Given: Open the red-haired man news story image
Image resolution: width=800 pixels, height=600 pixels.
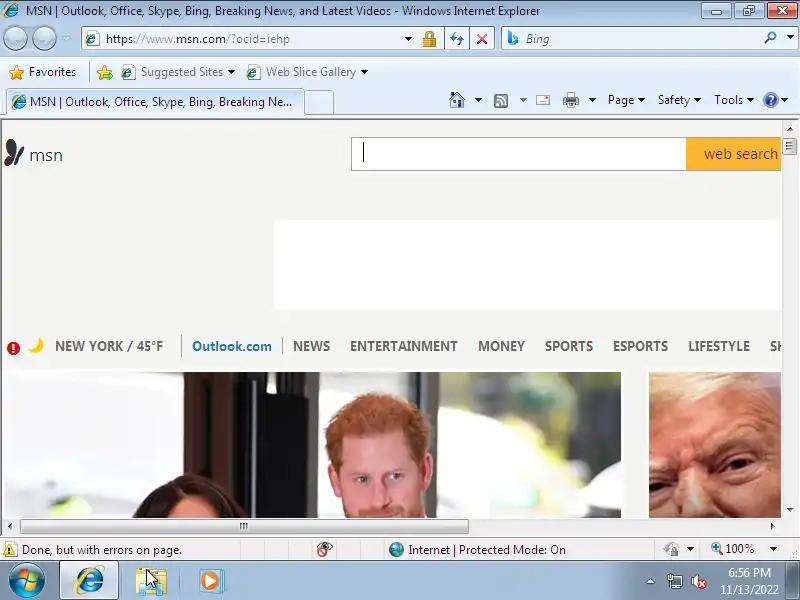Looking at the screenshot, I should pyautogui.click(x=313, y=445).
